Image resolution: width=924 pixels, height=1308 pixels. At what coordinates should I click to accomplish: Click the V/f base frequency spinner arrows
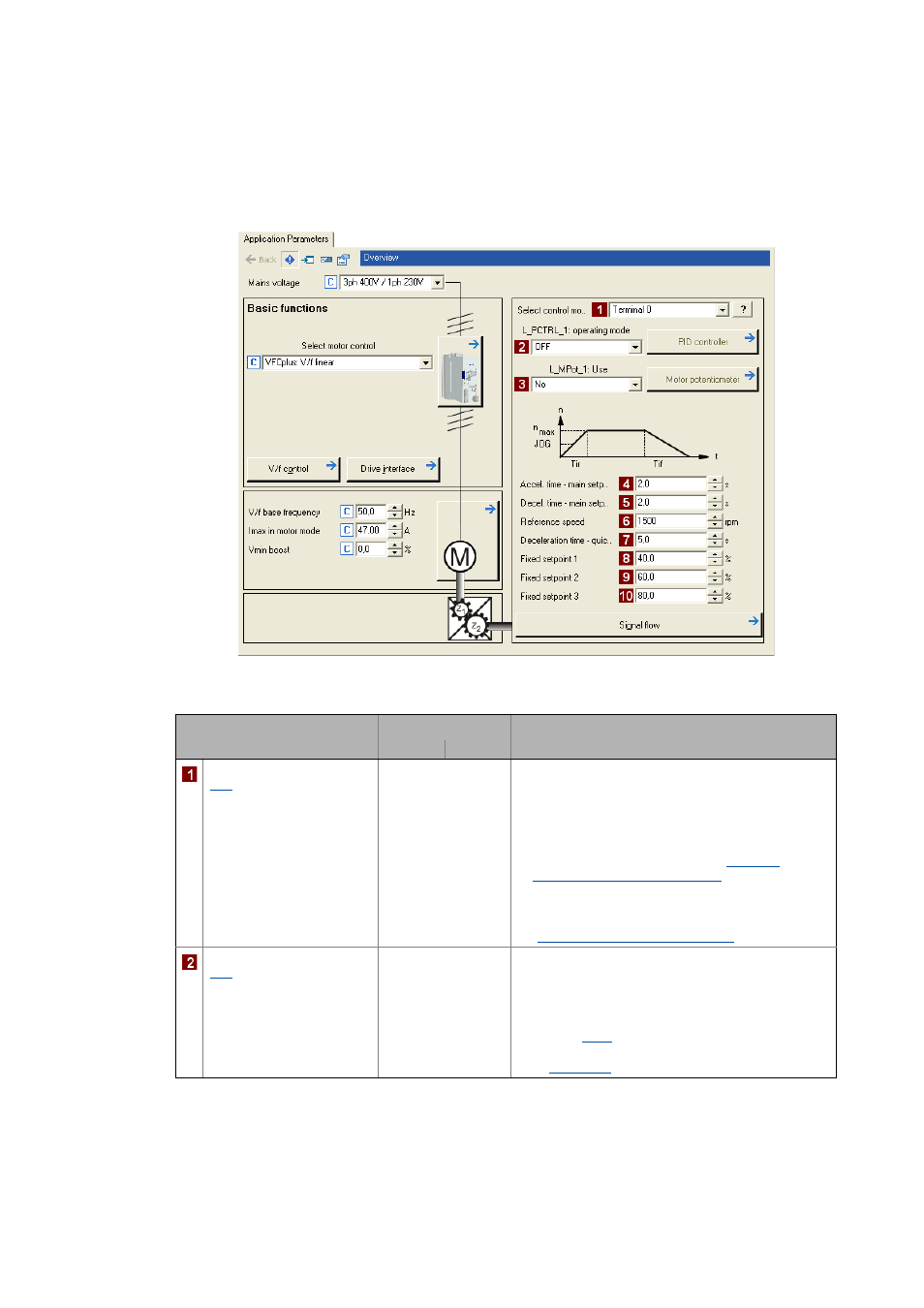394,512
